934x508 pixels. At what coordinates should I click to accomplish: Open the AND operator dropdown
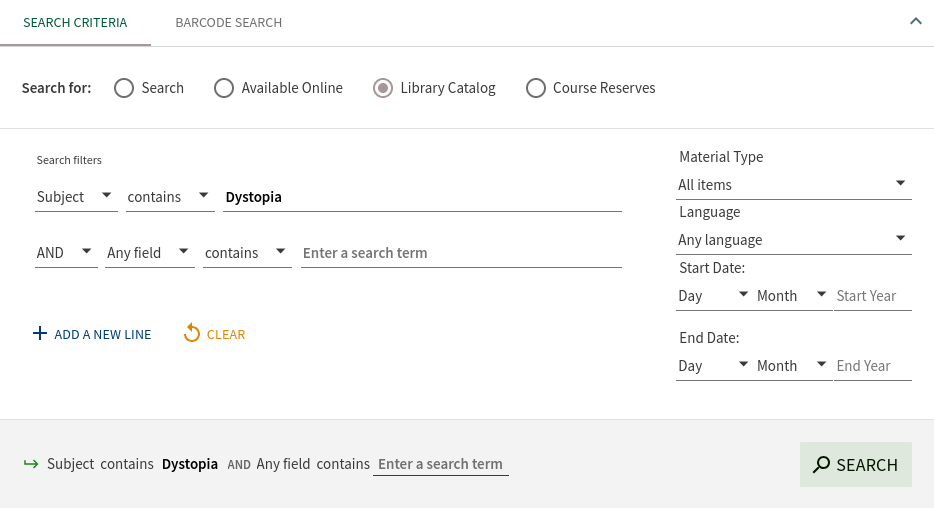[x=65, y=253]
